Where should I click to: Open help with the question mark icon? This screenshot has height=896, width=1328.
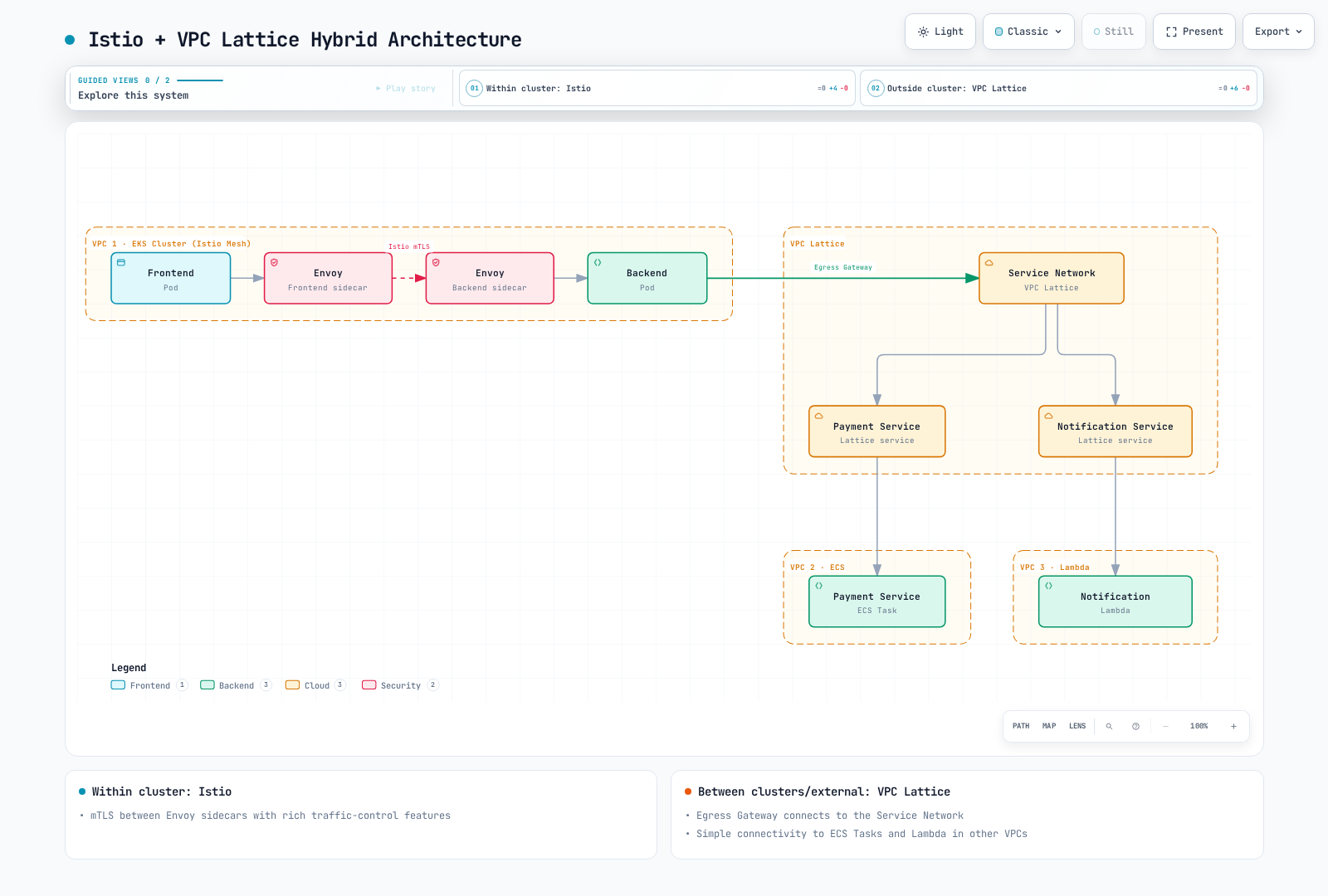[1135, 726]
